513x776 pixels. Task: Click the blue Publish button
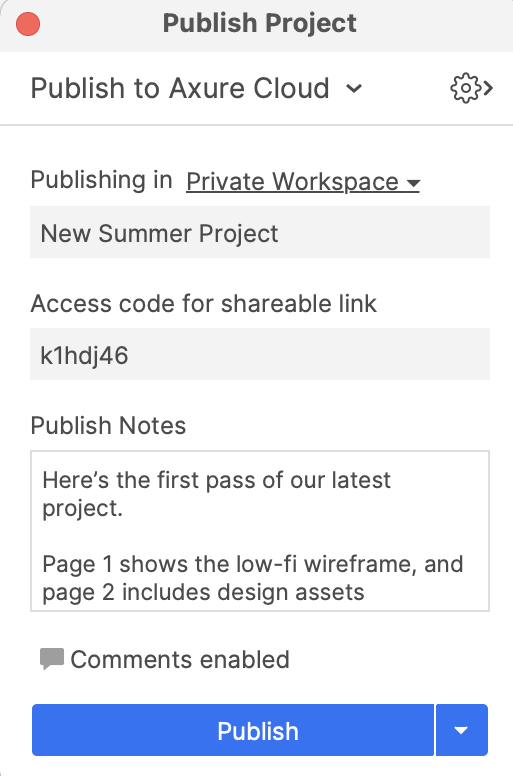[x=233, y=730]
